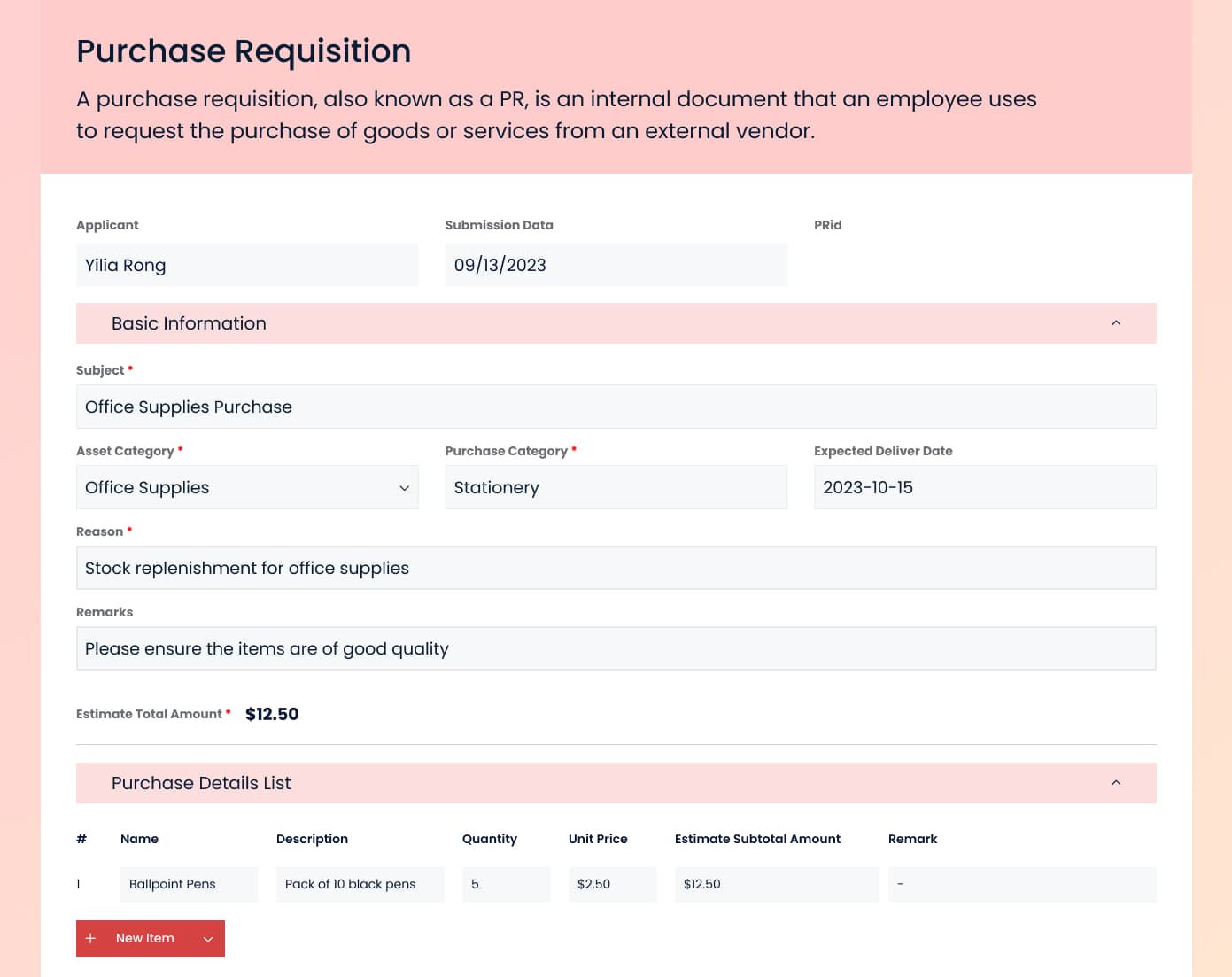Edit the Subject input field
The image size is (1232, 977).
point(616,407)
